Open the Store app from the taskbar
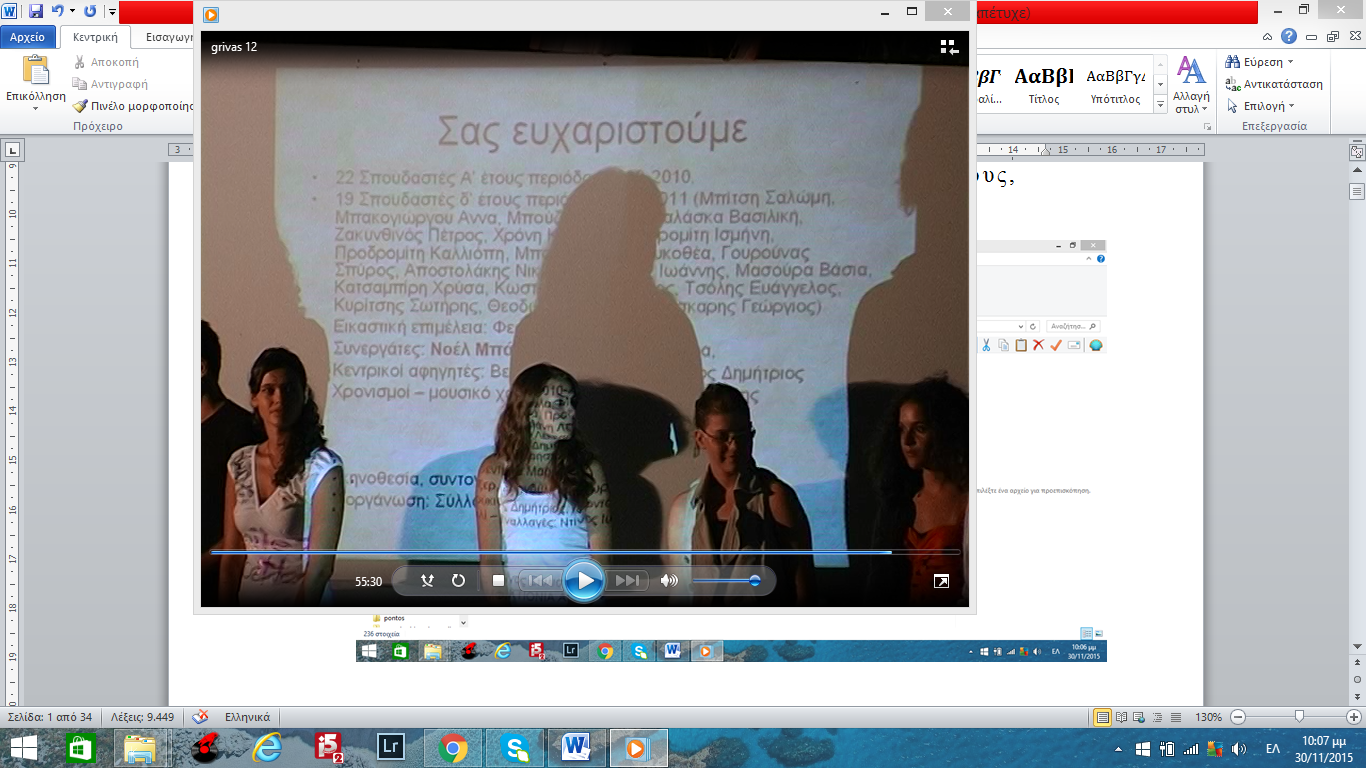 [x=80, y=748]
